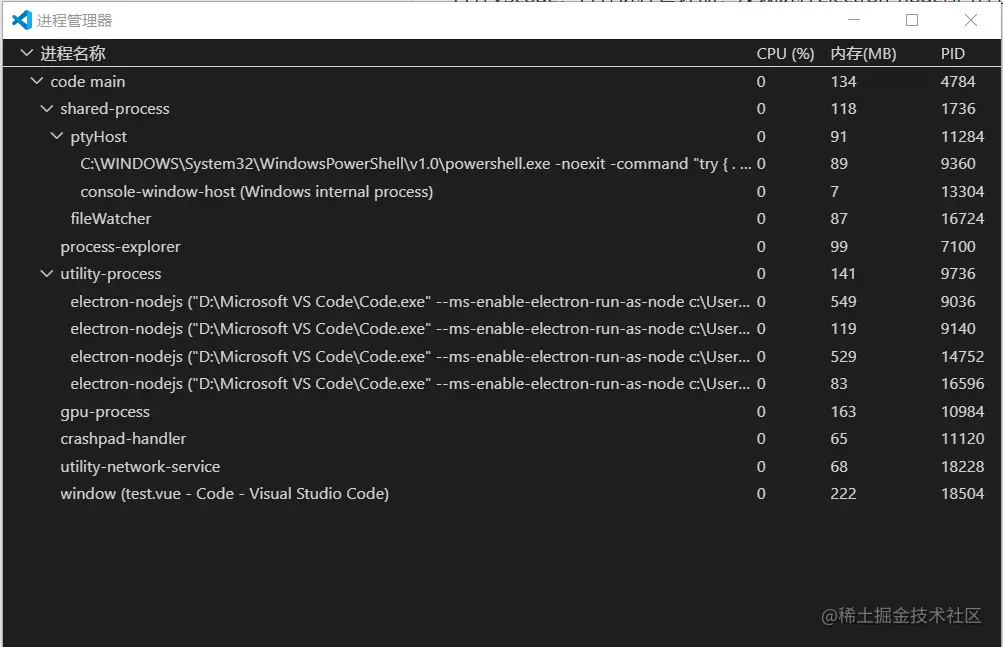Viewport: 1003px width, 647px height.
Task: Click the CPU (%) column header
Action: click(x=785, y=54)
